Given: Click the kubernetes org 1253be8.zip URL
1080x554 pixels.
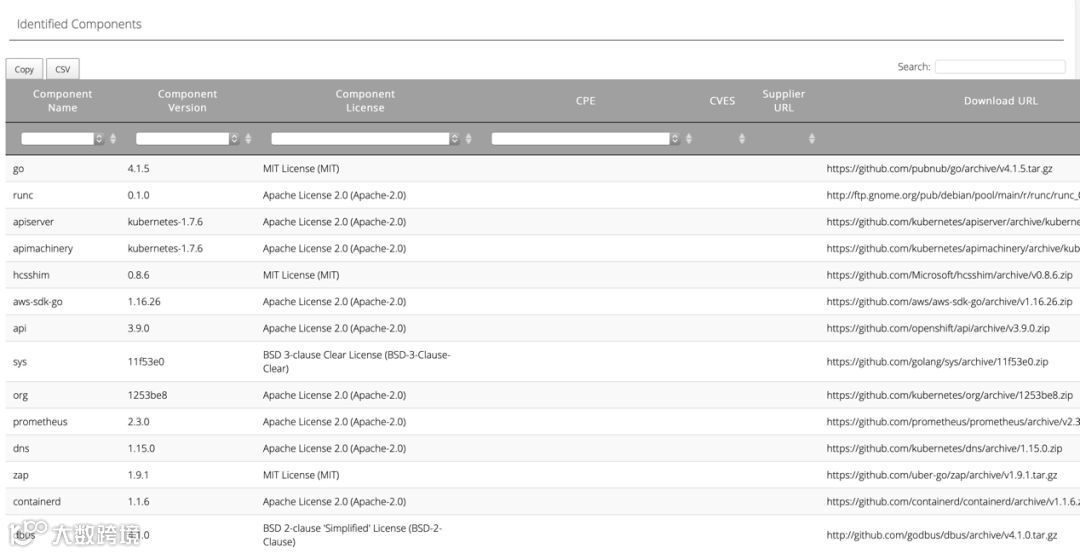Looking at the screenshot, I should coord(950,396).
